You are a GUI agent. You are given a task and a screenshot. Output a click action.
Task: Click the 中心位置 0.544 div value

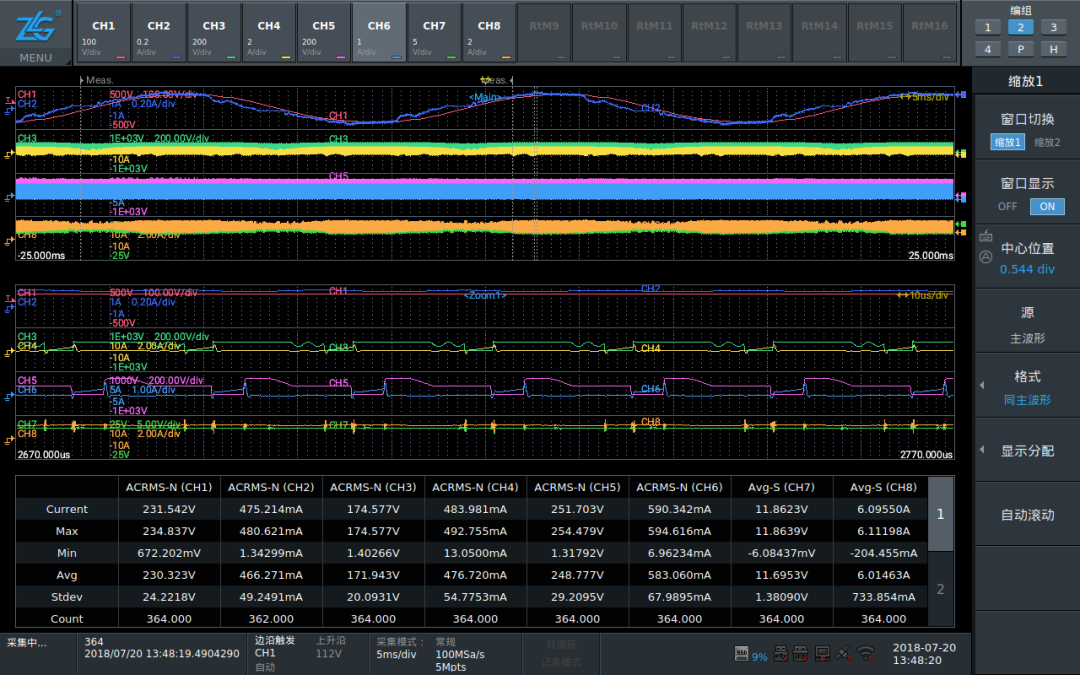pyautogui.click(x=1027, y=269)
